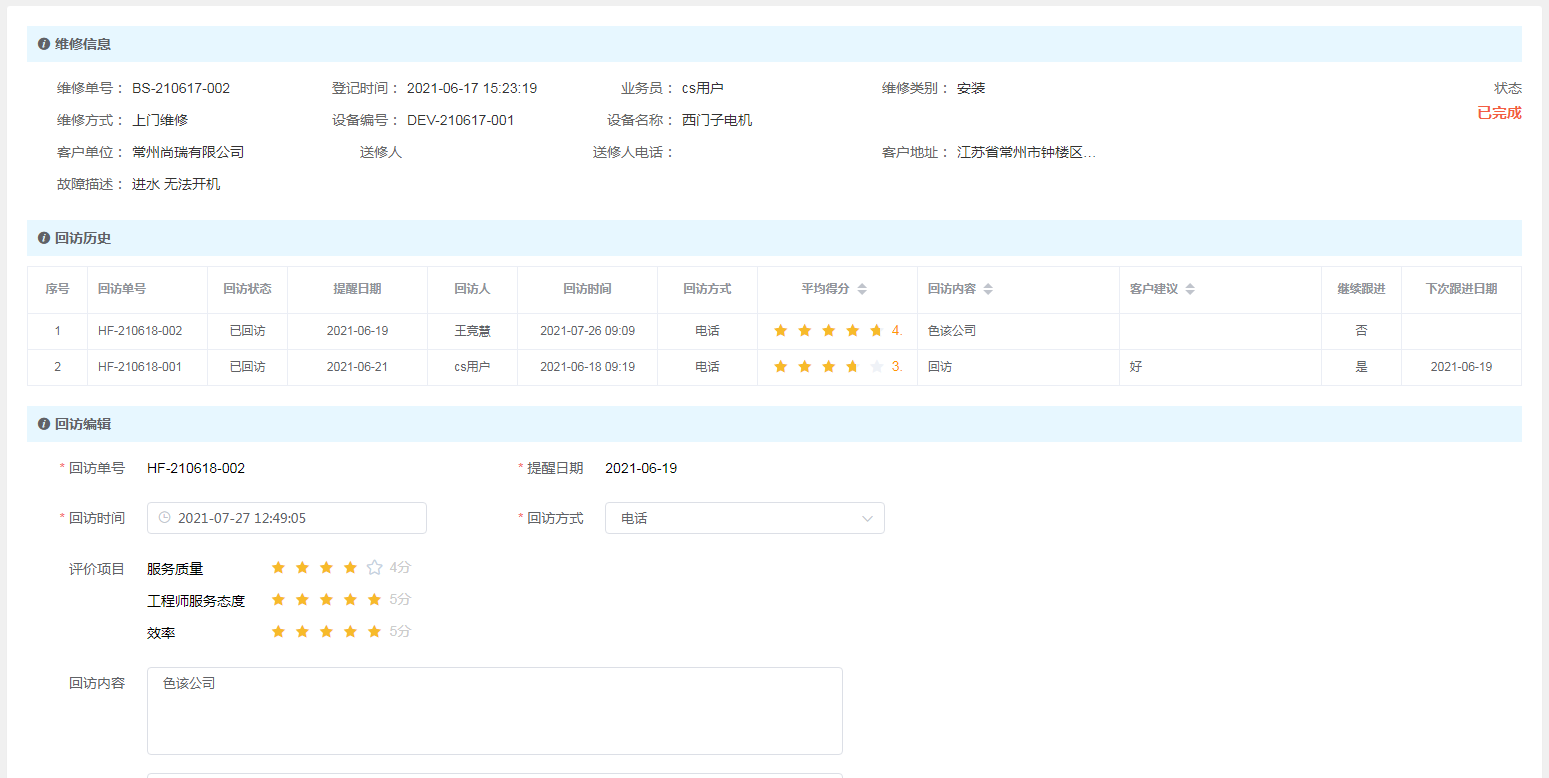Viewport: 1549px width, 778px height.
Task: Click the 回访方式 dropdown chevron arrow
Action: tap(867, 518)
